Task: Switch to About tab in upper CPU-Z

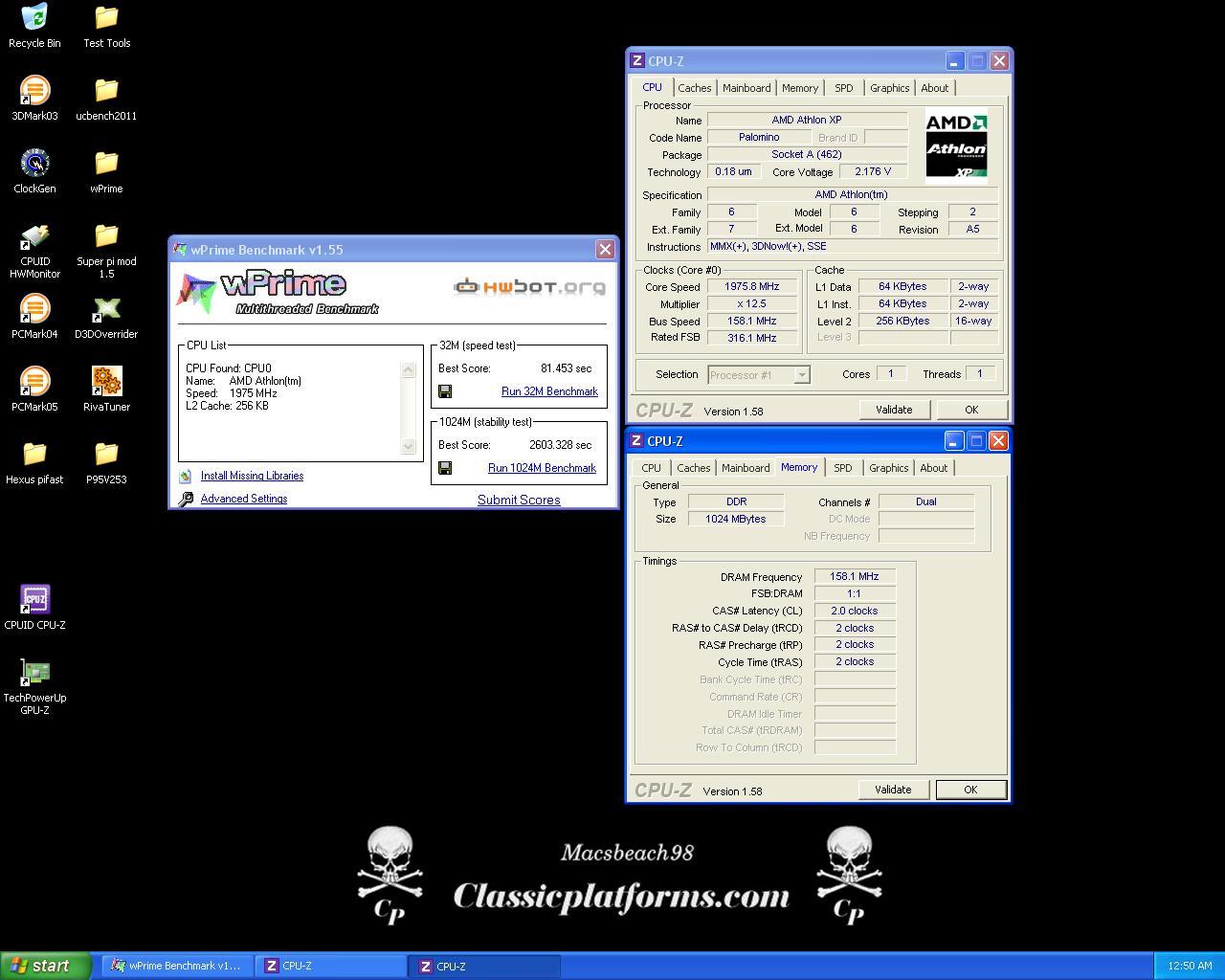Action: pos(935,88)
